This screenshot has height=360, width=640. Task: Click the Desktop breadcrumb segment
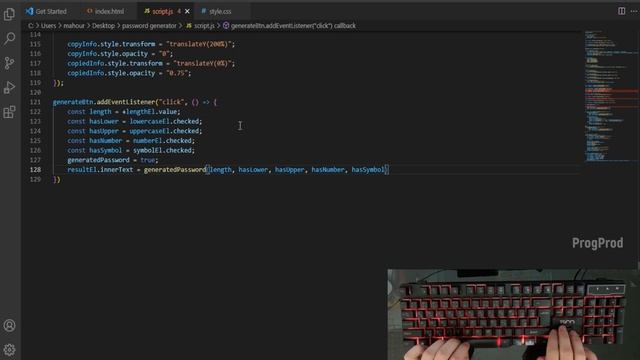click(103, 26)
